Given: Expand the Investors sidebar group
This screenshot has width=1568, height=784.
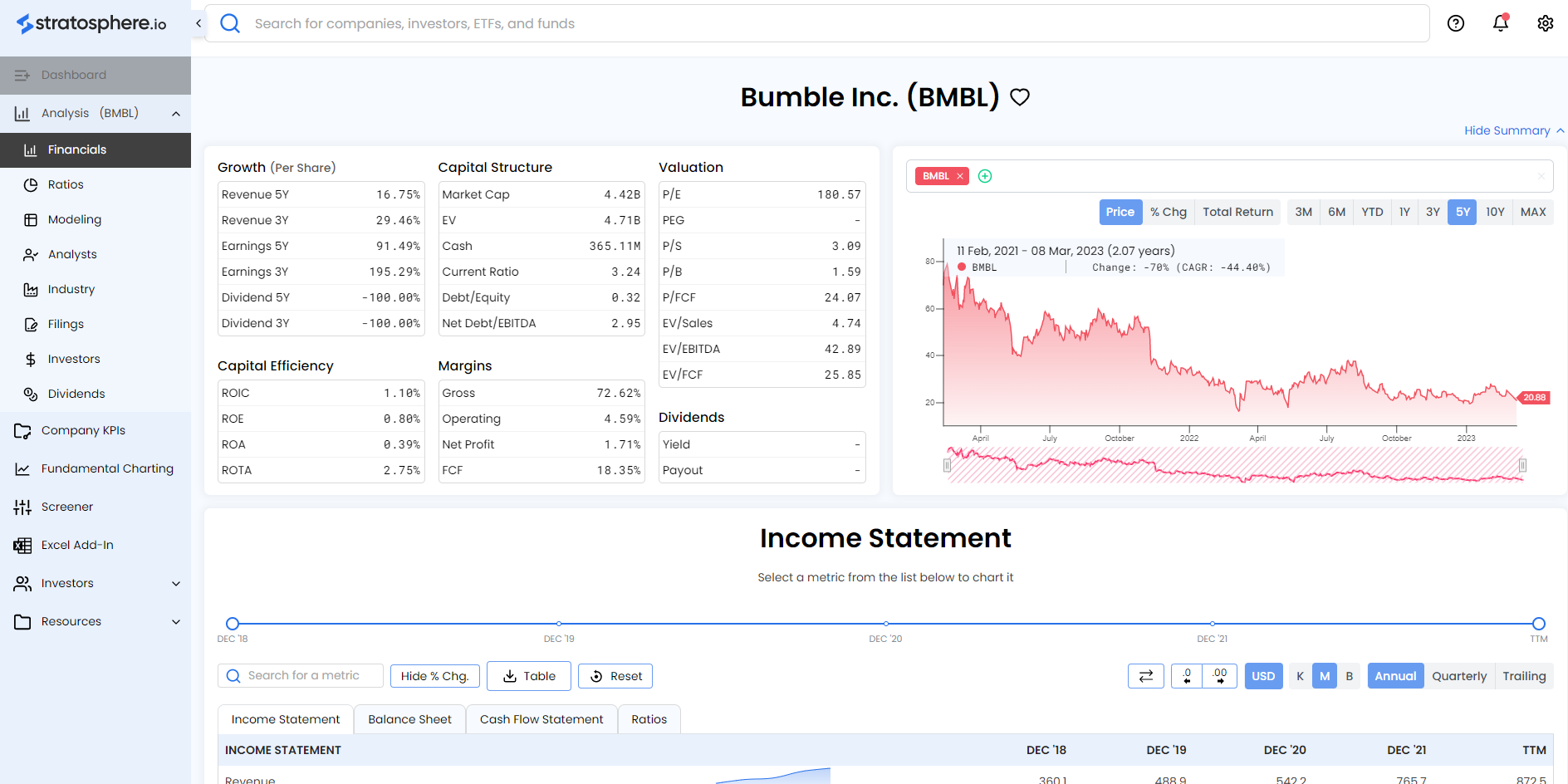Looking at the screenshot, I should click(176, 583).
